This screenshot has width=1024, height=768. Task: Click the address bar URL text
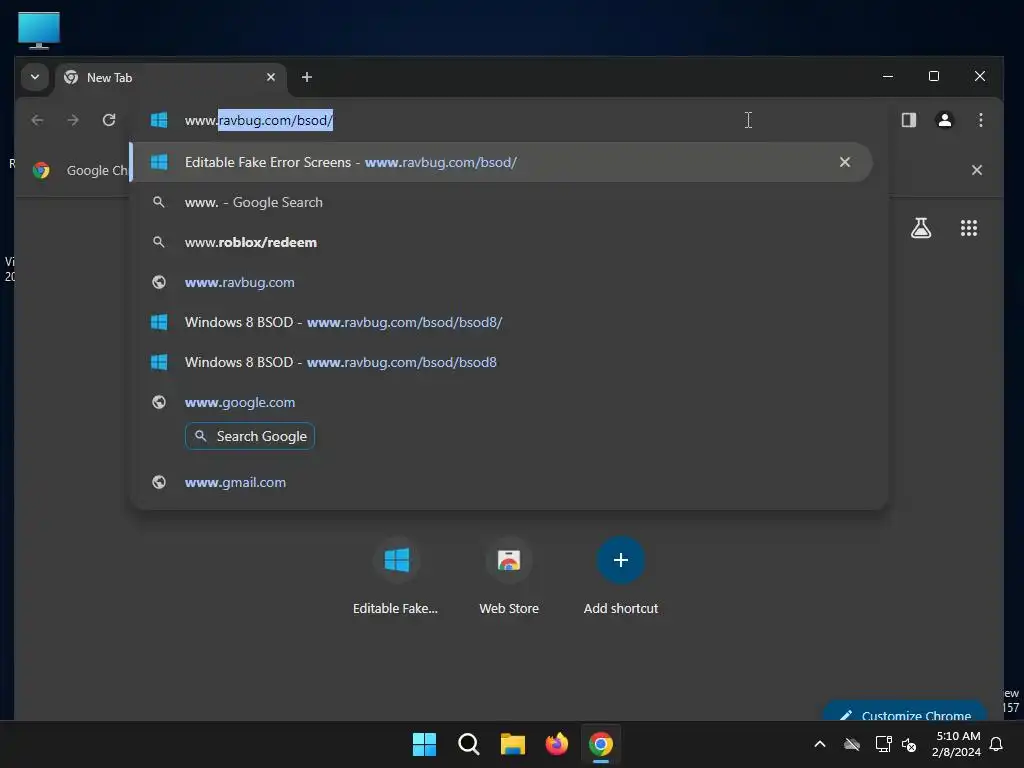[x=259, y=120]
